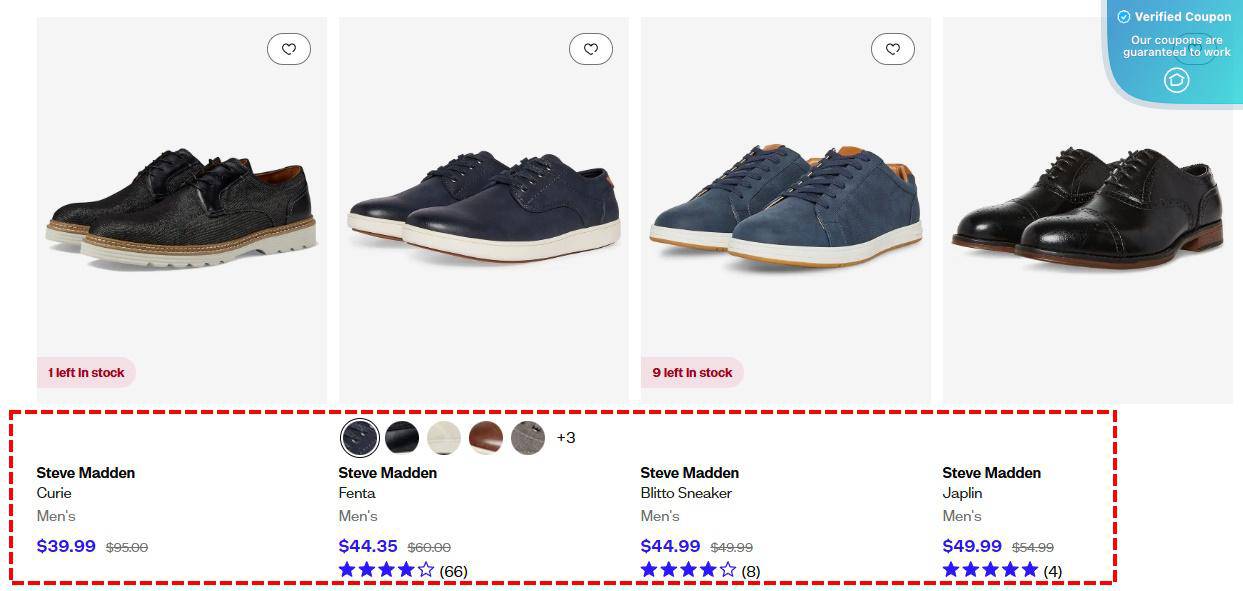Click the 1 left in stock label
1243x591 pixels.
pyautogui.click(x=86, y=371)
